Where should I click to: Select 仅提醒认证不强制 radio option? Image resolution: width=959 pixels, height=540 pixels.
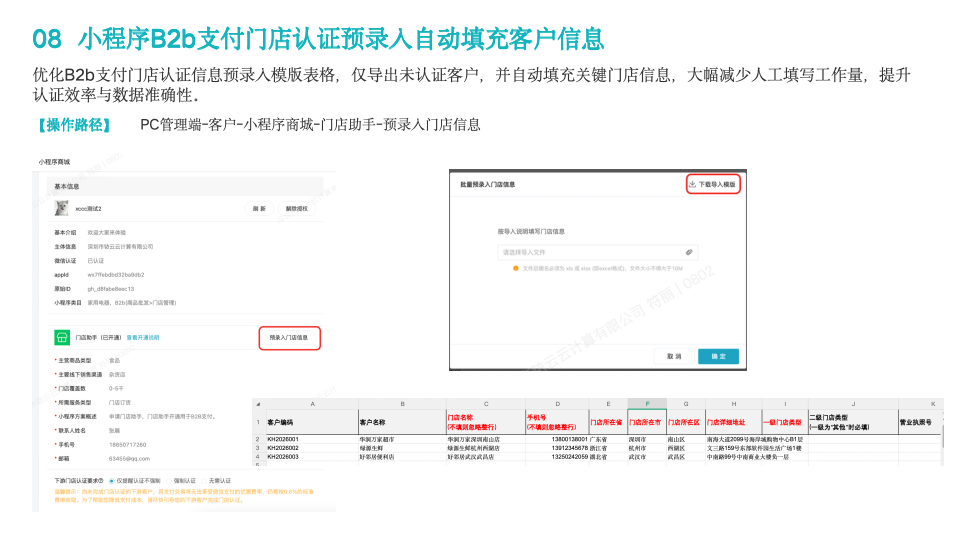111,481
